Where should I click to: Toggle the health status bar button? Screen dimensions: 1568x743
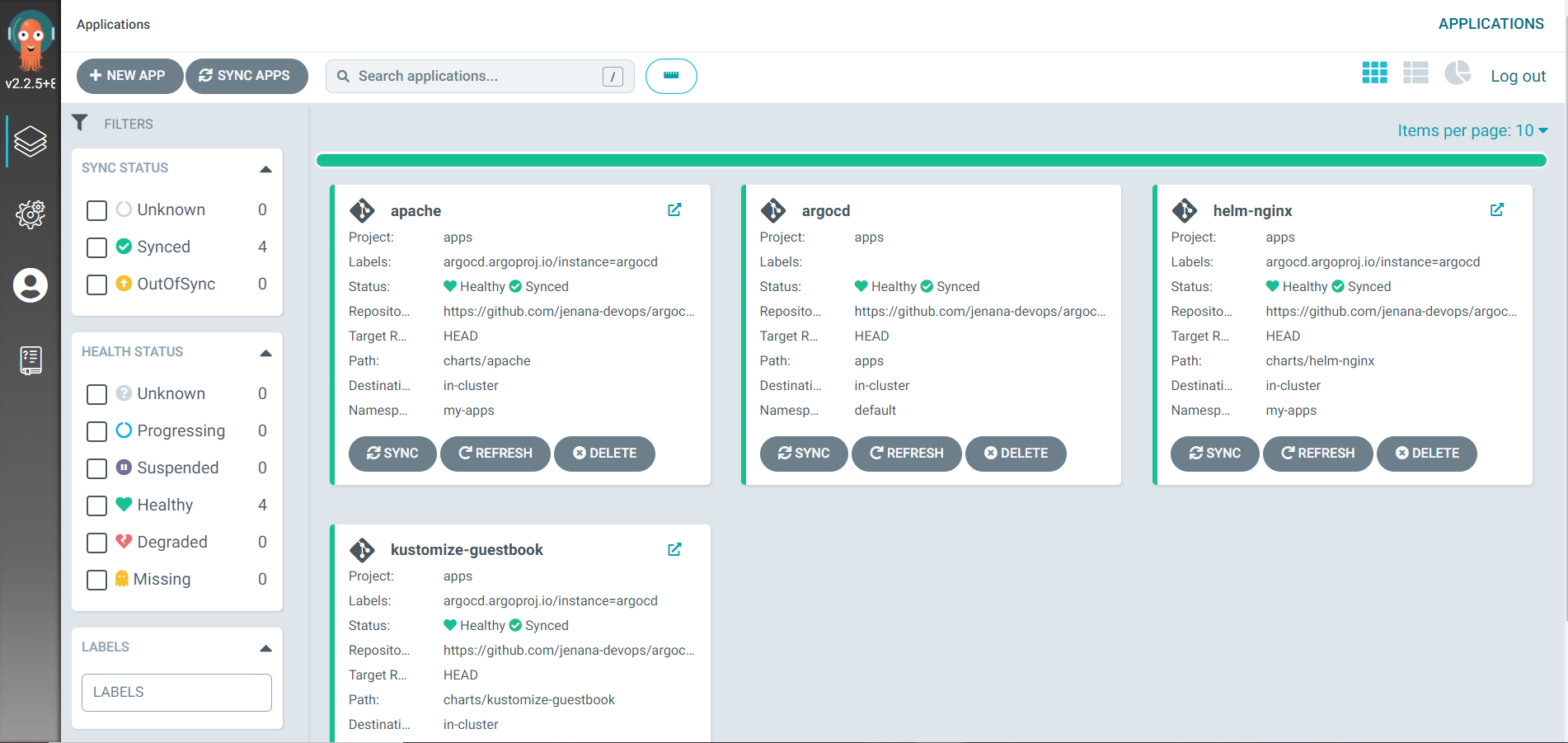671,76
